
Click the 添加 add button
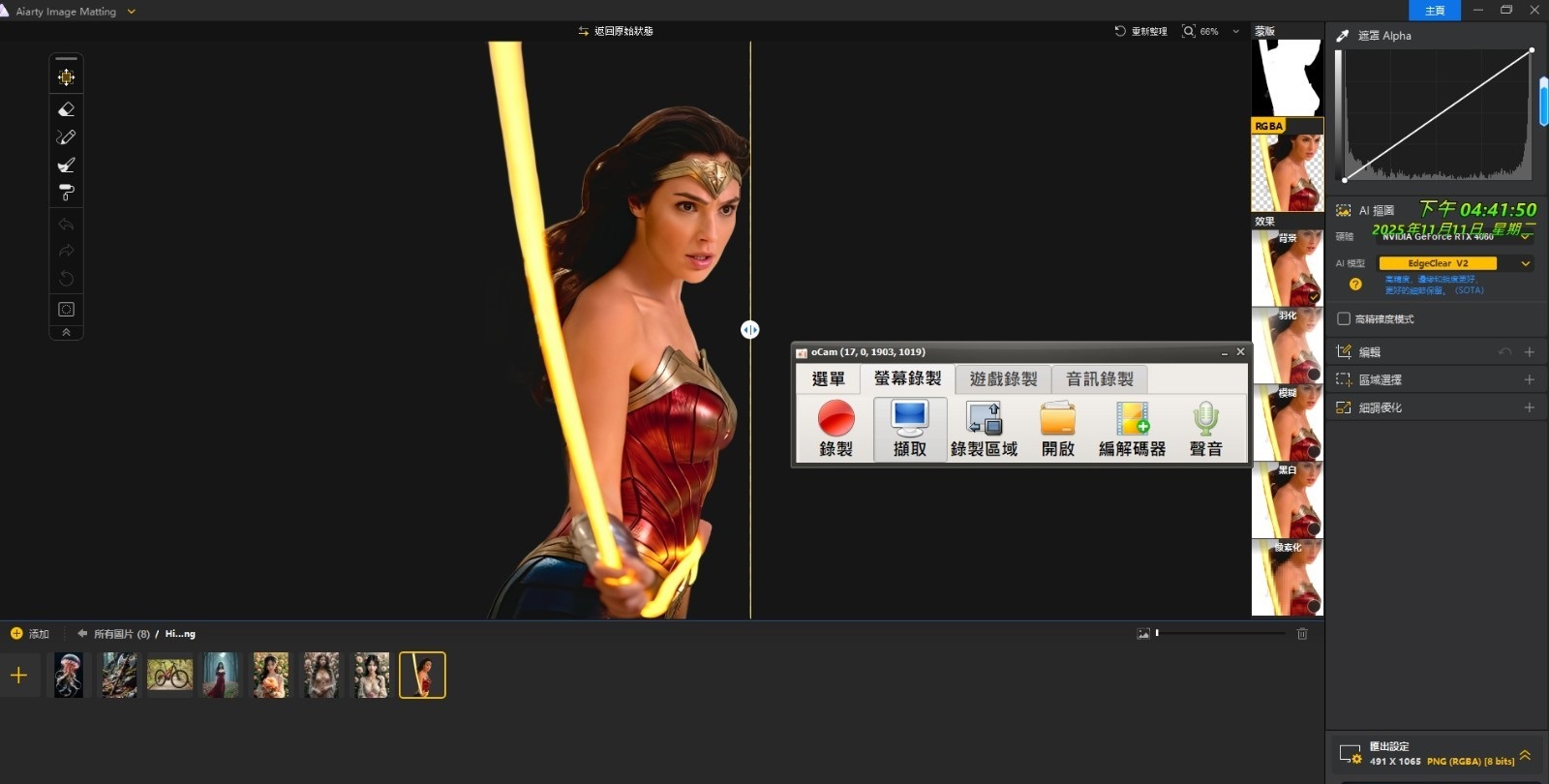(29, 634)
